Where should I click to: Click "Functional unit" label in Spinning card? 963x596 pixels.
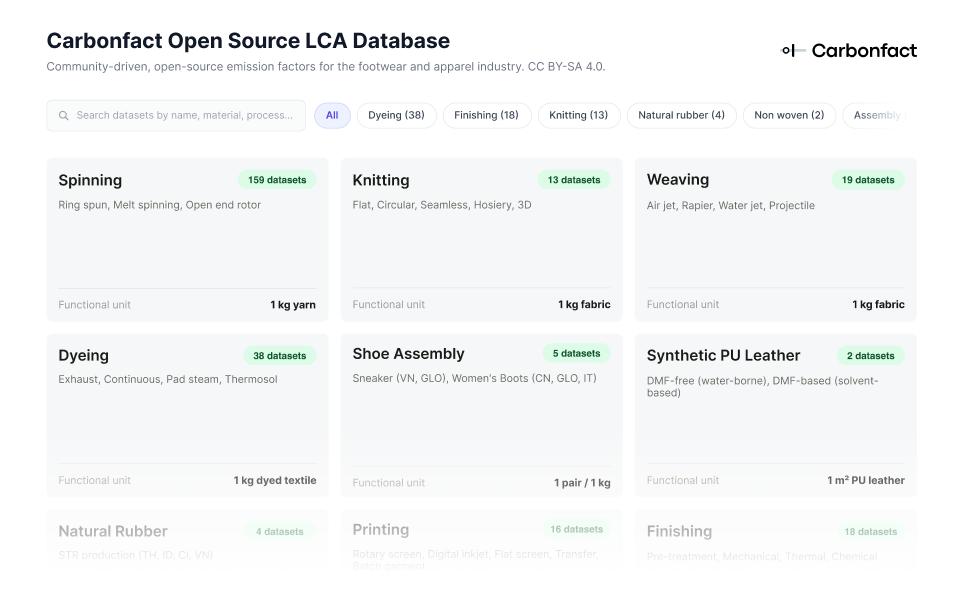coord(95,305)
